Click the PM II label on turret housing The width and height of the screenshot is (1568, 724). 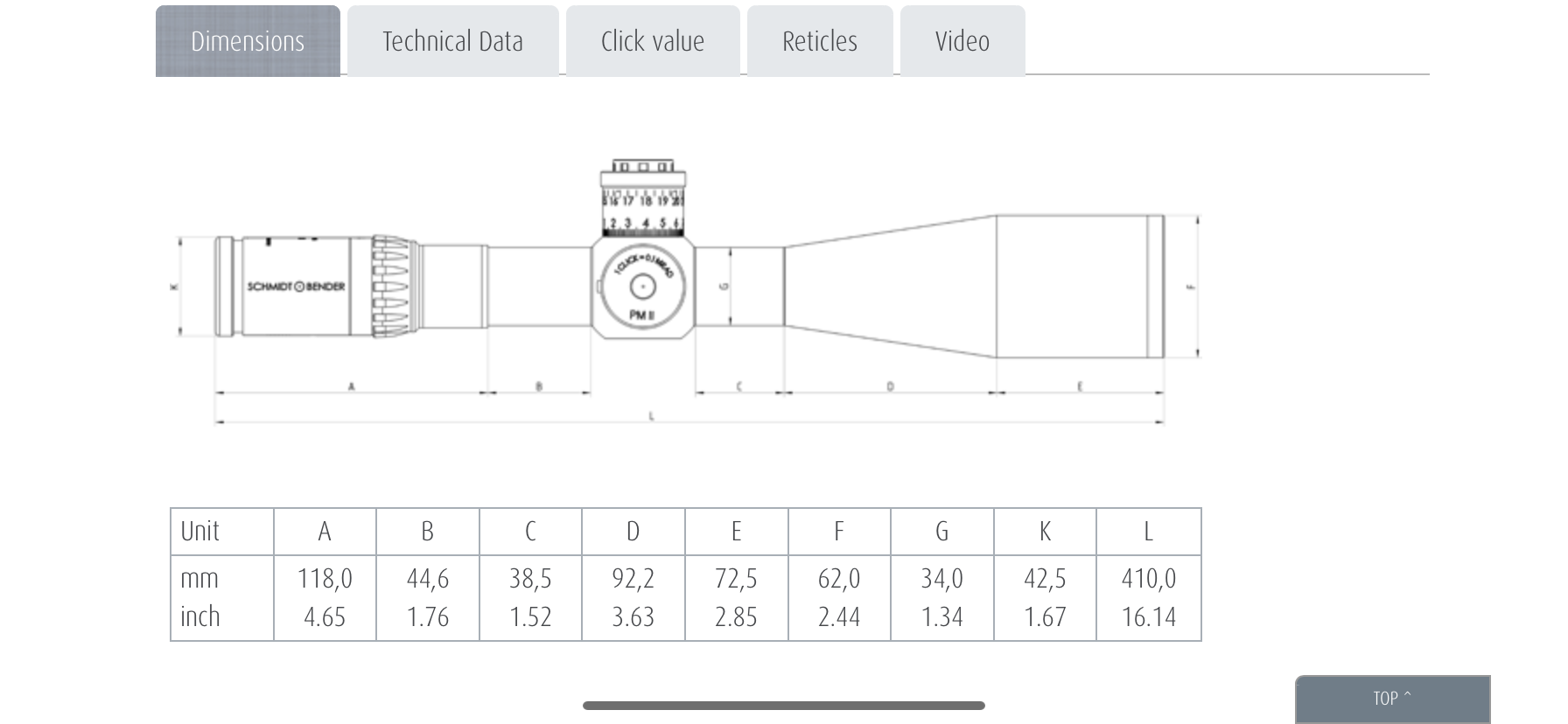point(641,315)
